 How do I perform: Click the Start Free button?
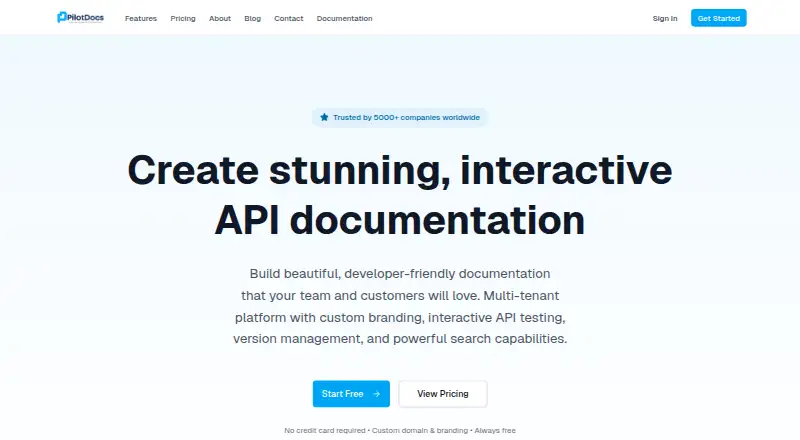click(x=351, y=394)
